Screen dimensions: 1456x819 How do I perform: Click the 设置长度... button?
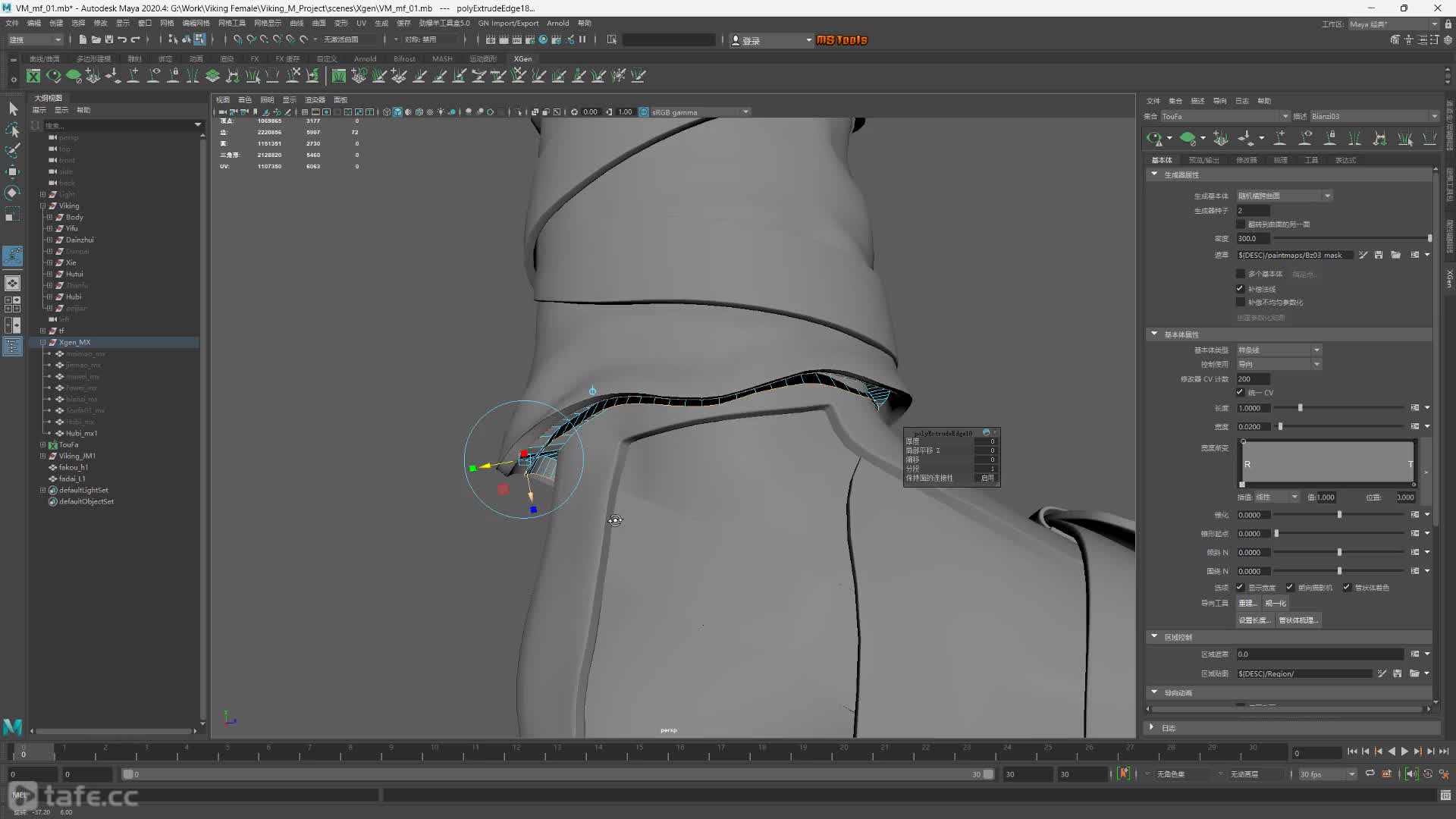tap(1254, 620)
